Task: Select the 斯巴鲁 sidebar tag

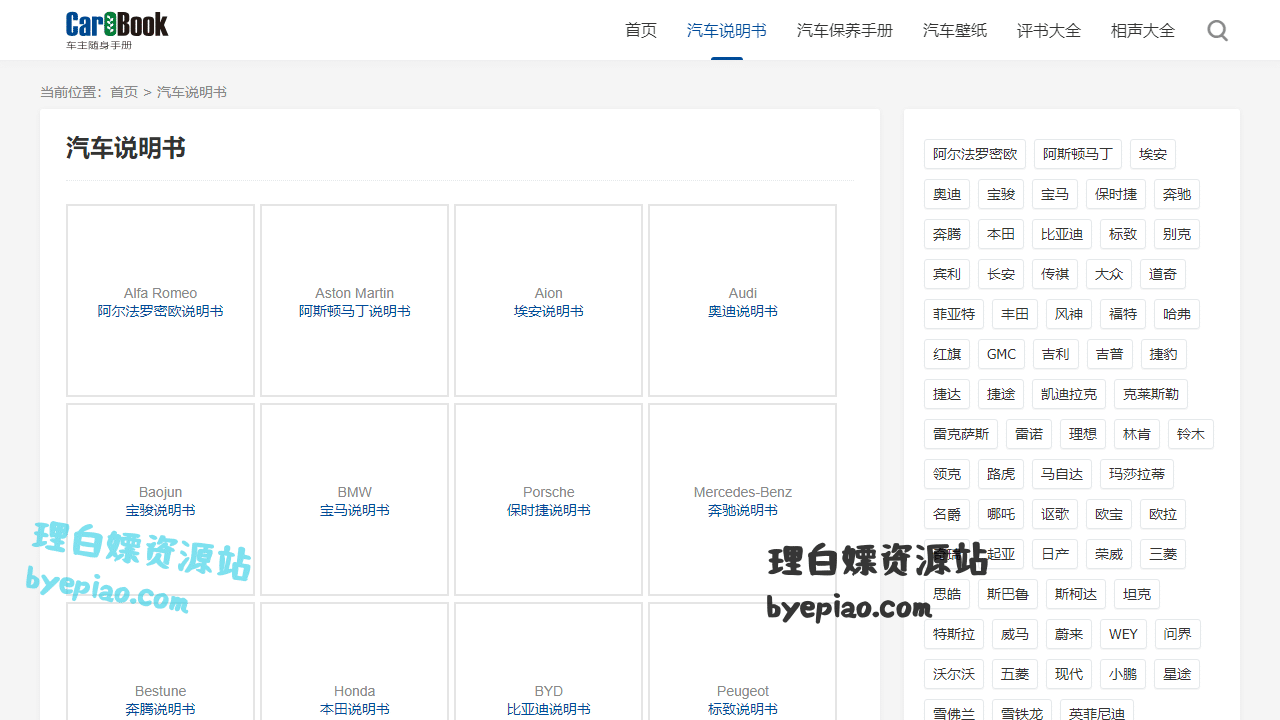Action: pos(1008,594)
